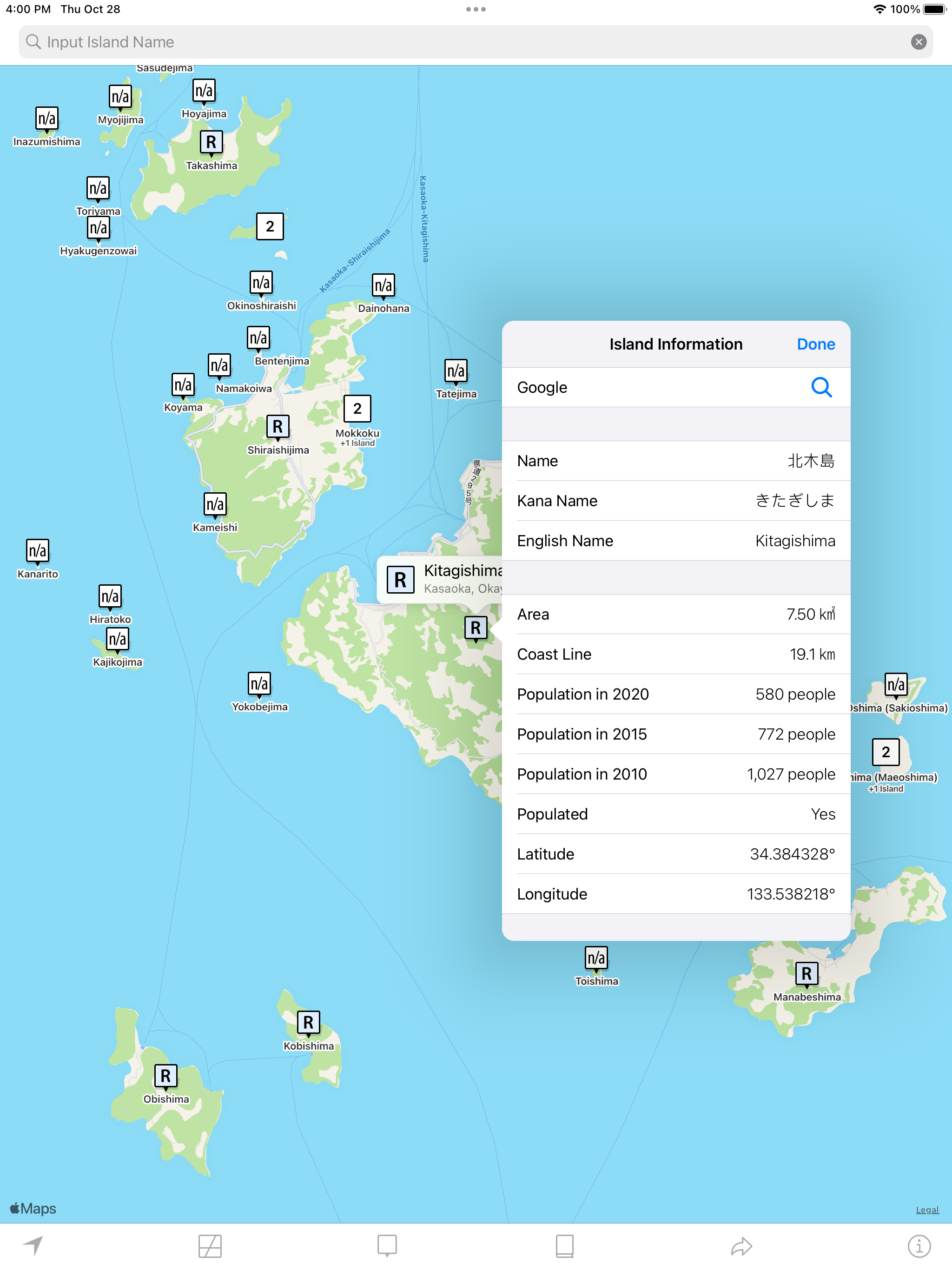952x1270 pixels.
Task: Tap the battery indicator in status bar
Action: [x=934, y=9]
